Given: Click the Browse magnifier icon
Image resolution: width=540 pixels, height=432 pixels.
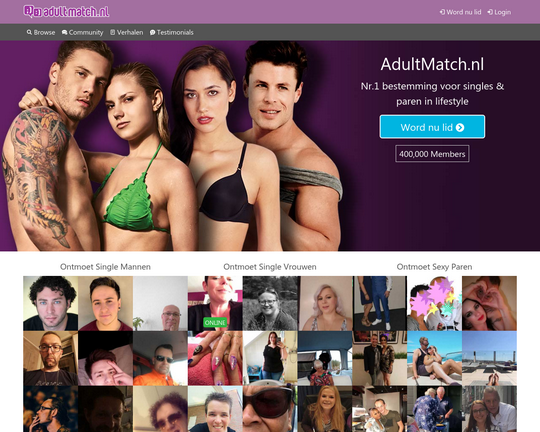Looking at the screenshot, I should (x=29, y=32).
